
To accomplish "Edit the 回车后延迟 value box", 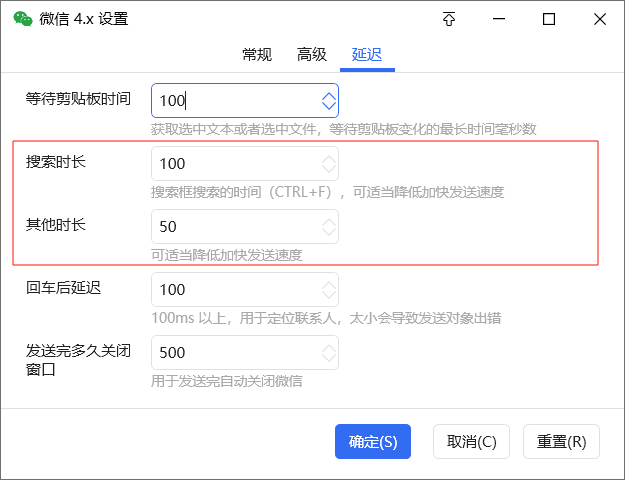I will pyautogui.click(x=245, y=289).
